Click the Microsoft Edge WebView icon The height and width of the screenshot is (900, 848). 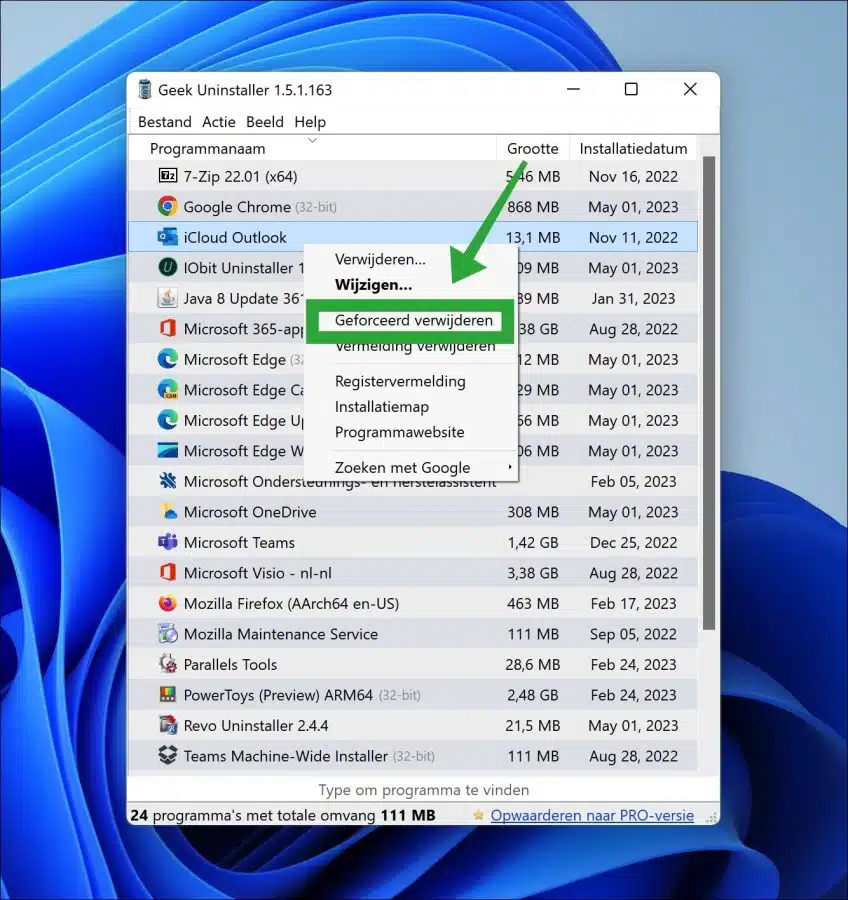[x=168, y=450]
